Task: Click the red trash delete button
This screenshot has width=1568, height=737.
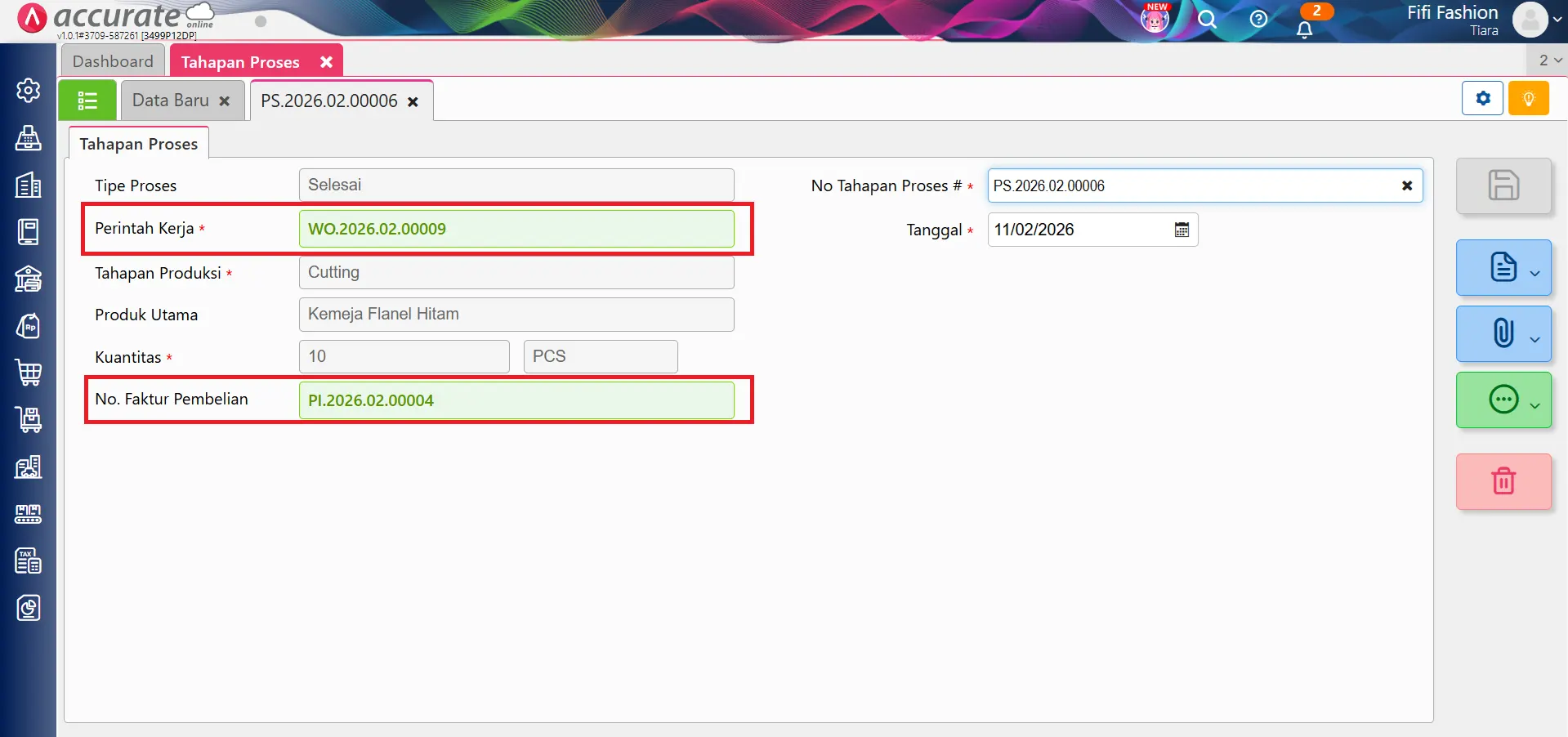Action: tap(1503, 481)
